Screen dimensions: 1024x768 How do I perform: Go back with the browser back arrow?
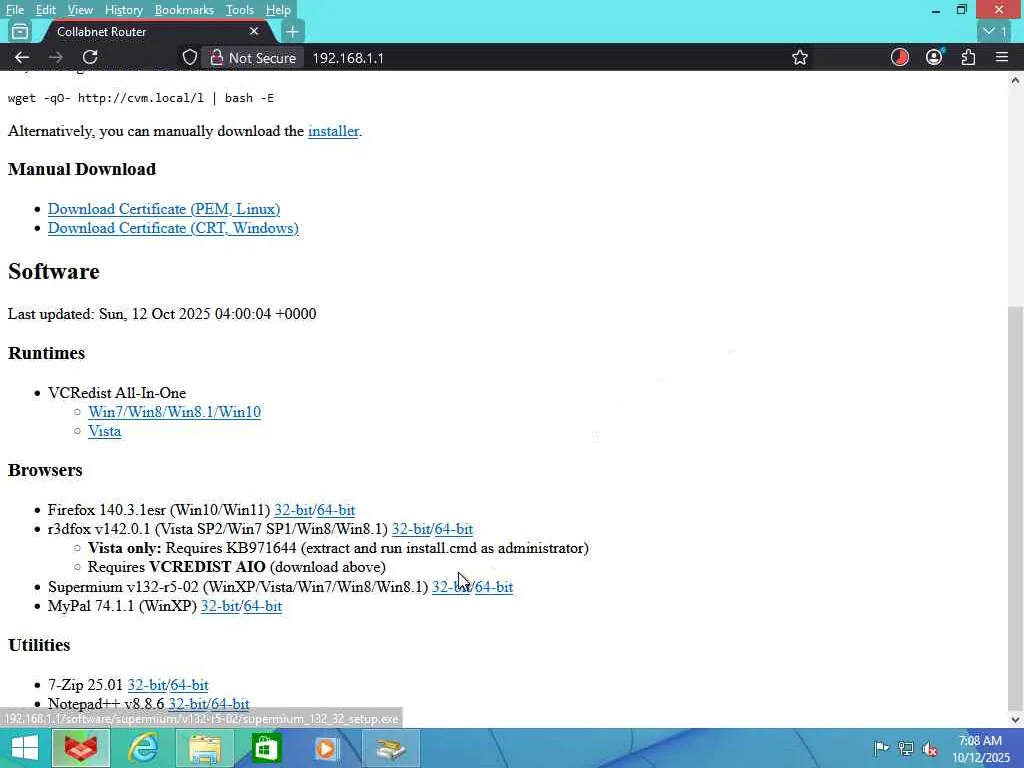tap(22, 57)
